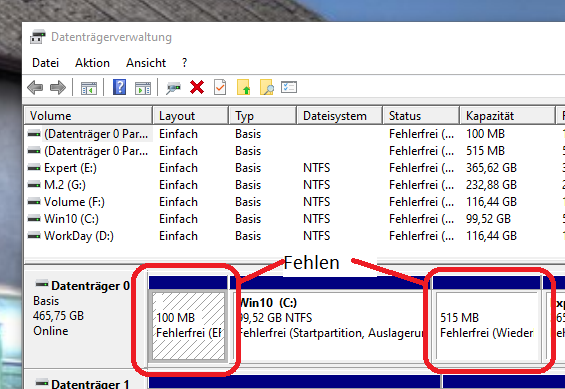Click the drive icon beside Expert (E:)

point(34,168)
